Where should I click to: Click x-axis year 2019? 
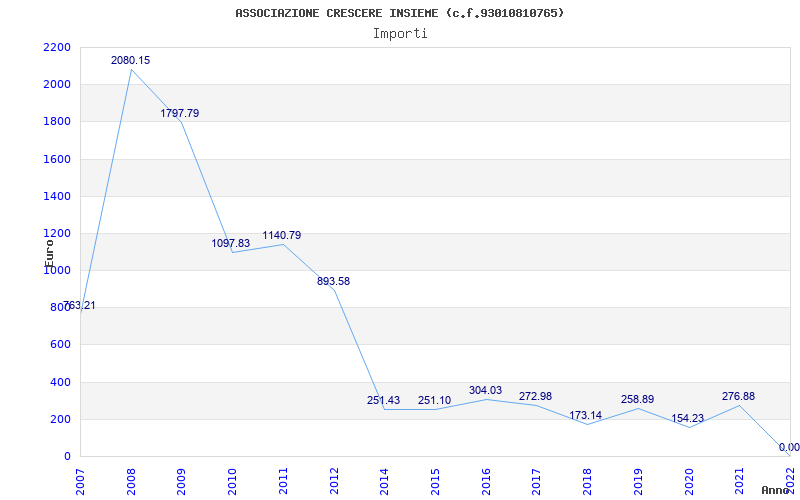pyautogui.click(x=638, y=481)
